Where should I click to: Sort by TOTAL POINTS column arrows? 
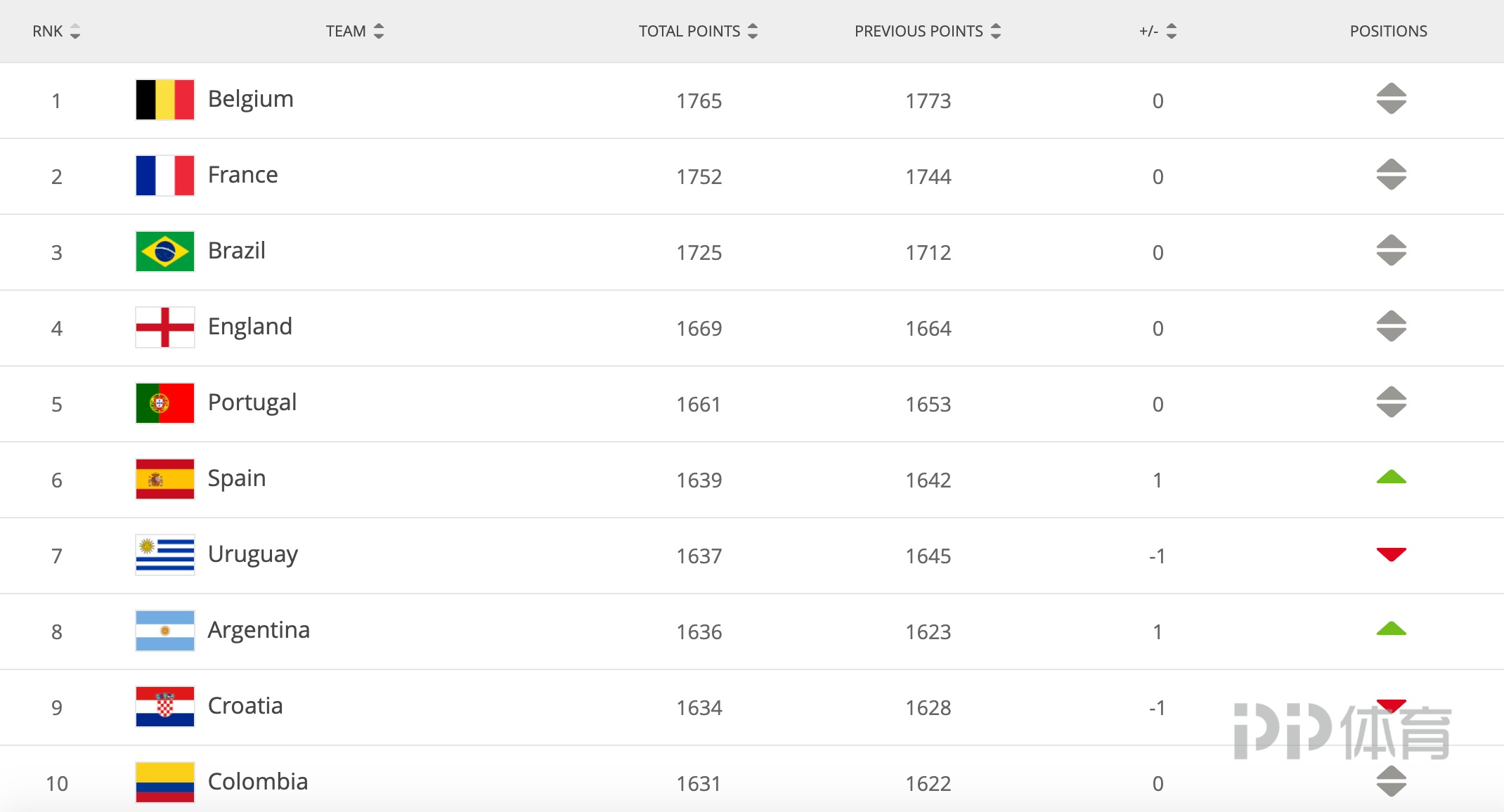click(753, 31)
